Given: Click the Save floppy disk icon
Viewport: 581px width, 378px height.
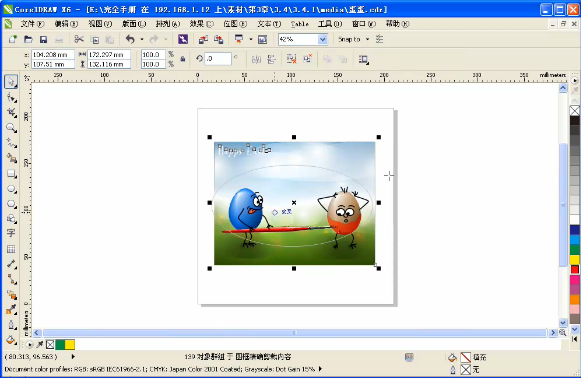Looking at the screenshot, I should point(43,39).
